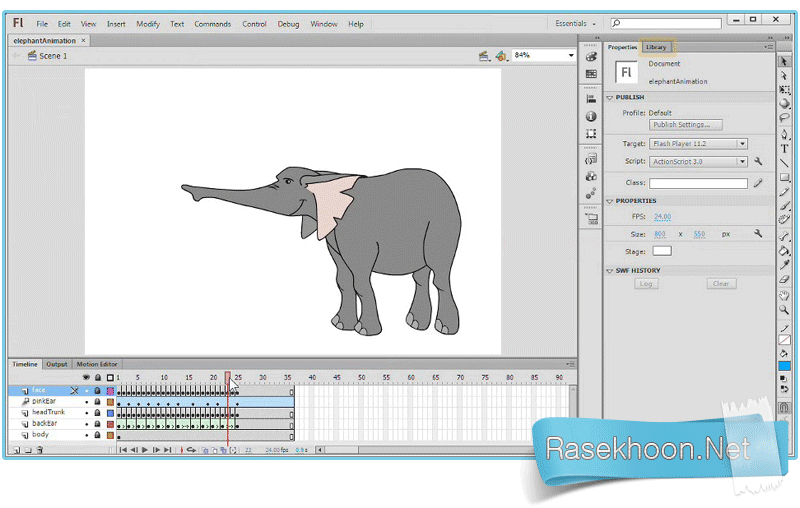The image size is (800, 508).
Task: Toggle visibility dot of headTrunk layer
Action: tap(87, 413)
